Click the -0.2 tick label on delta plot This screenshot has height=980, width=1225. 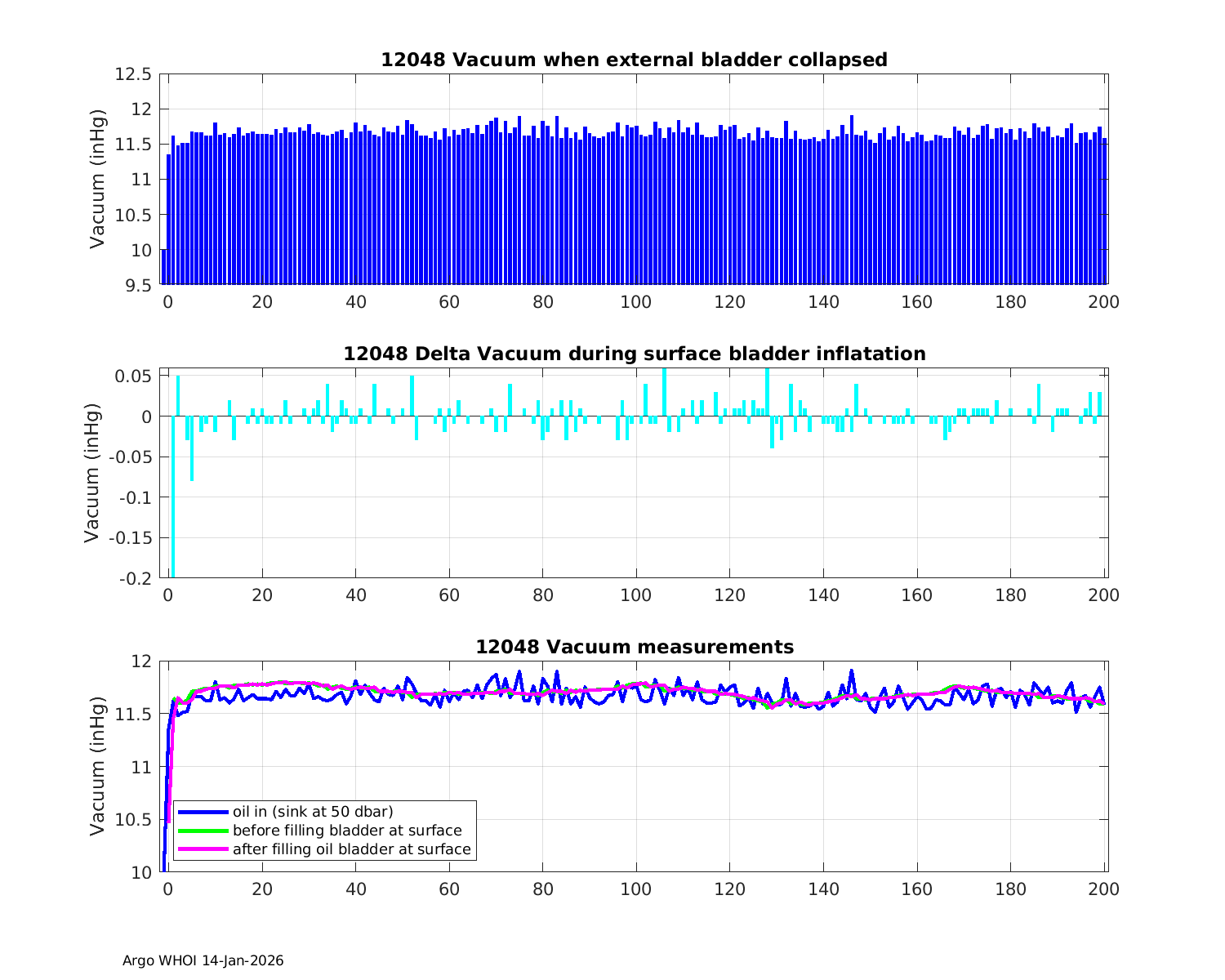pyautogui.click(x=136, y=578)
